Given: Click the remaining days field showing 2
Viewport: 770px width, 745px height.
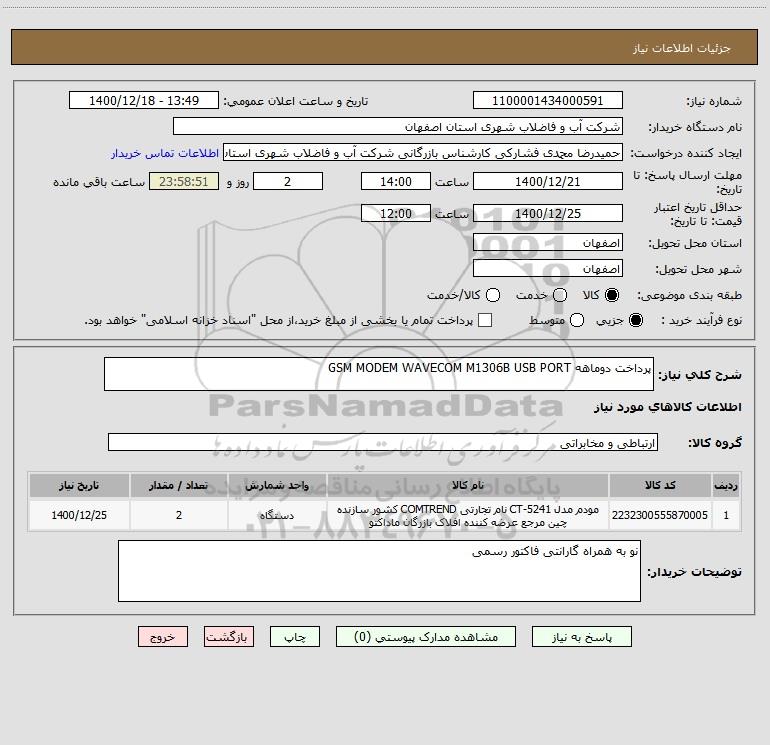Looking at the screenshot, I should 288,181.
